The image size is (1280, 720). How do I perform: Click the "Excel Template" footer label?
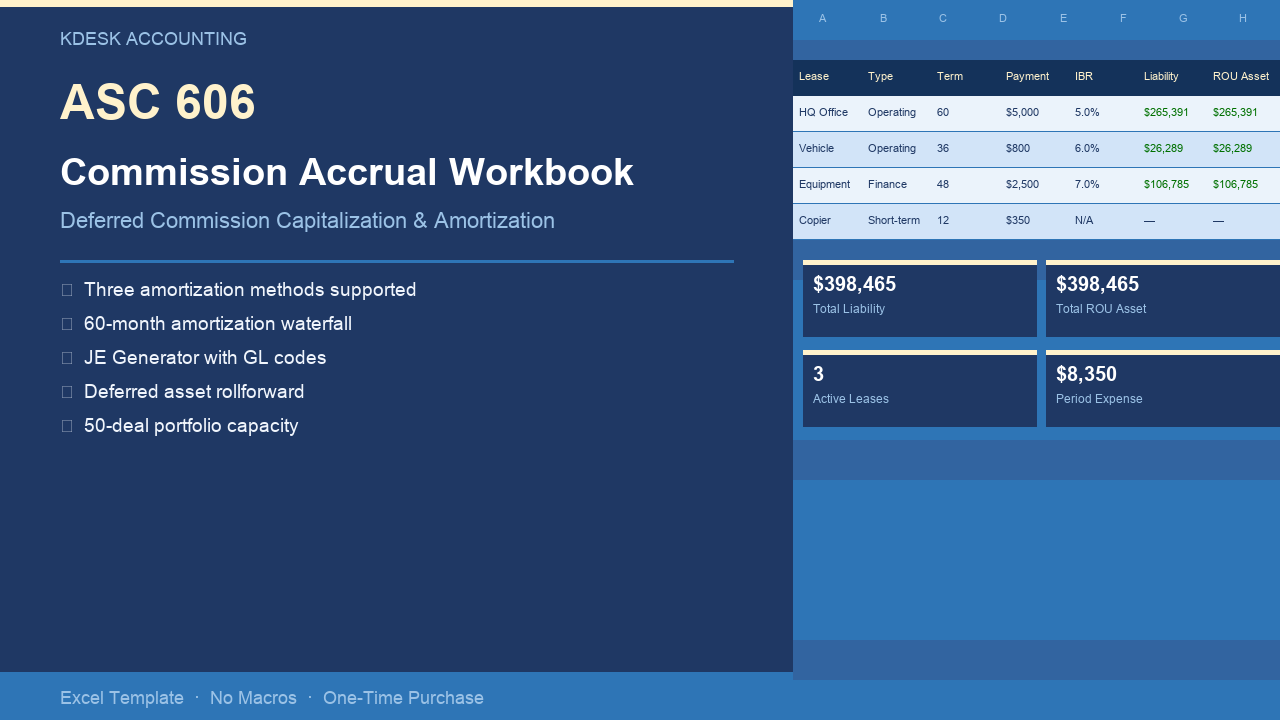pyautogui.click(x=122, y=698)
